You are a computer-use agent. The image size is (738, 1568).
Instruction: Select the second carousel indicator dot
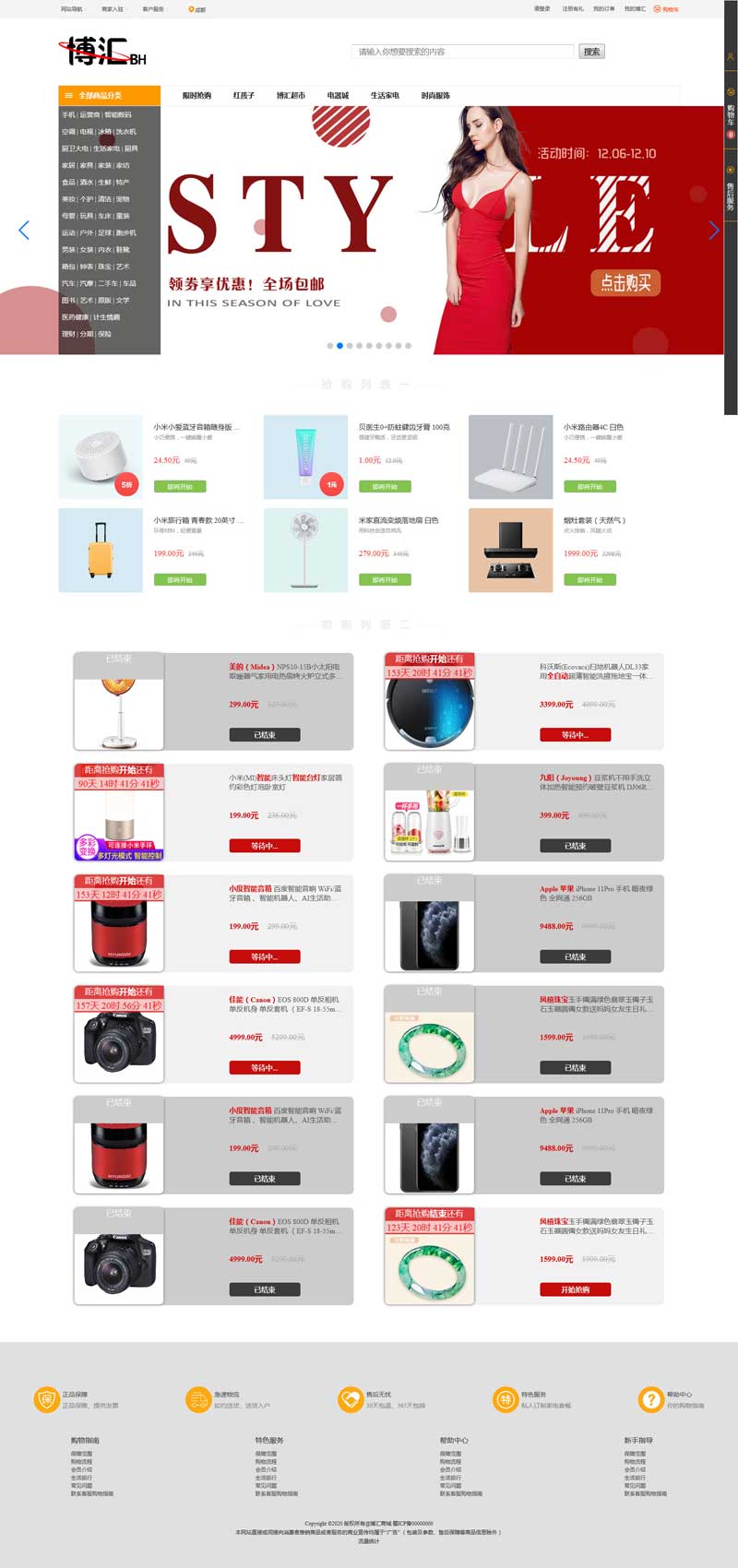coord(340,346)
